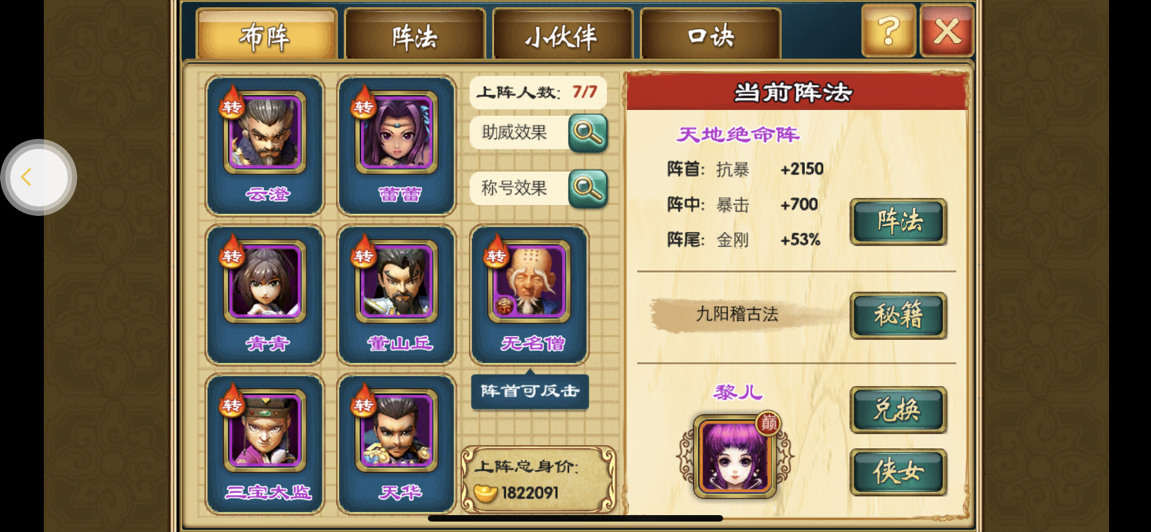Select the 无名僧 hero portrait
The height and width of the screenshot is (532, 1151).
[529, 282]
